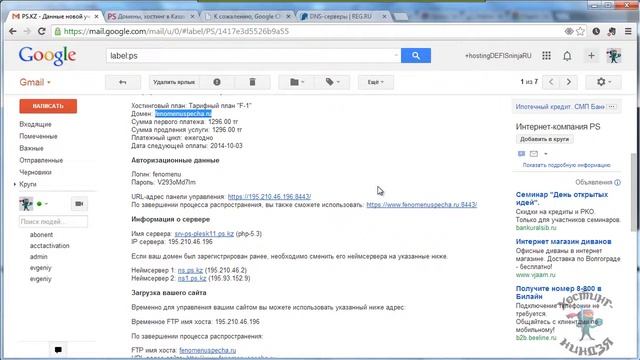The height and width of the screenshot is (360, 640).
Task: Click the НАПИСАТЬ compose button
Action: coord(48,106)
